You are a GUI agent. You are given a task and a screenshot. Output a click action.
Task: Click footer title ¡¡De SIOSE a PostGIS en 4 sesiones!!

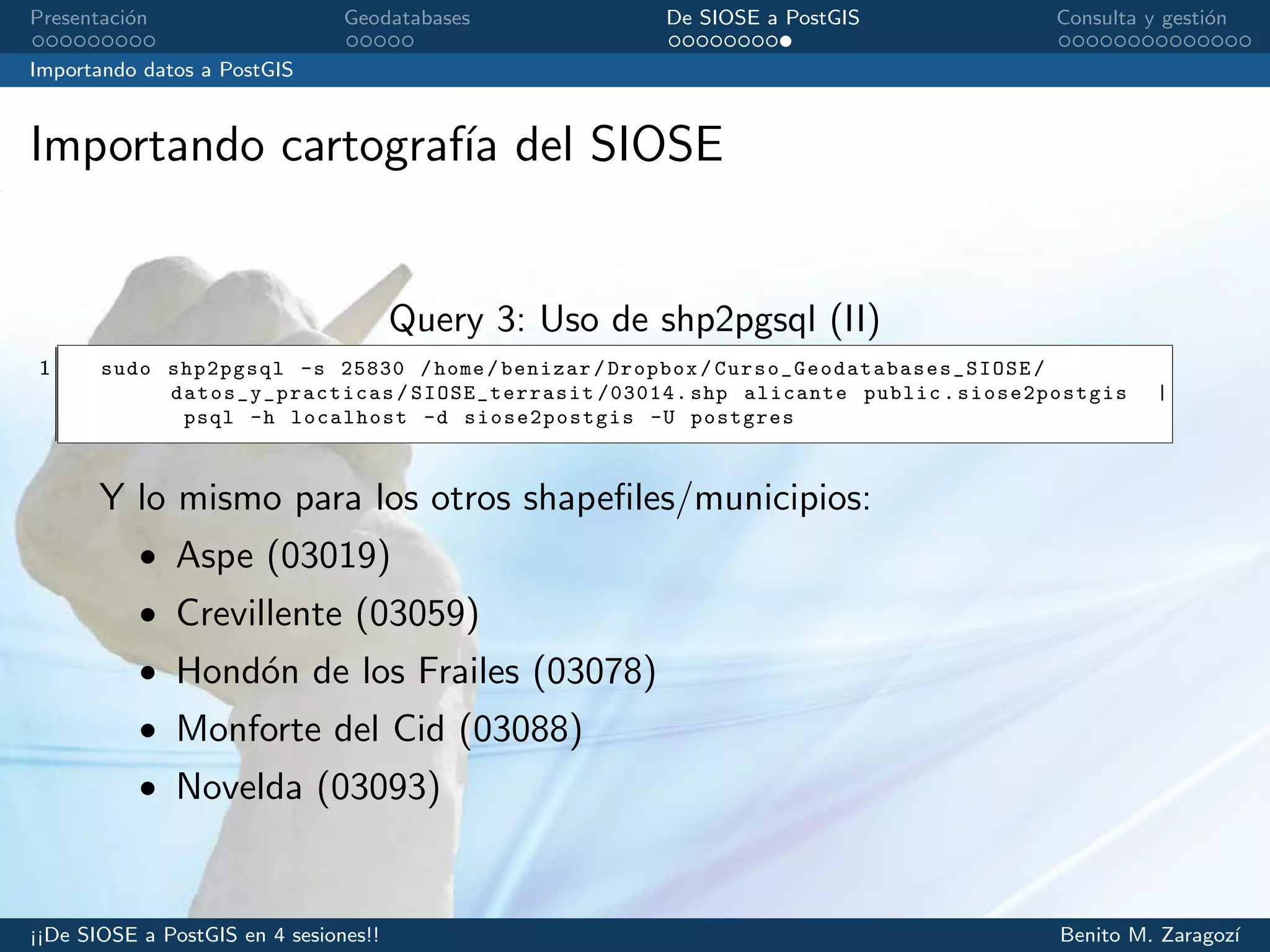pos(205,935)
